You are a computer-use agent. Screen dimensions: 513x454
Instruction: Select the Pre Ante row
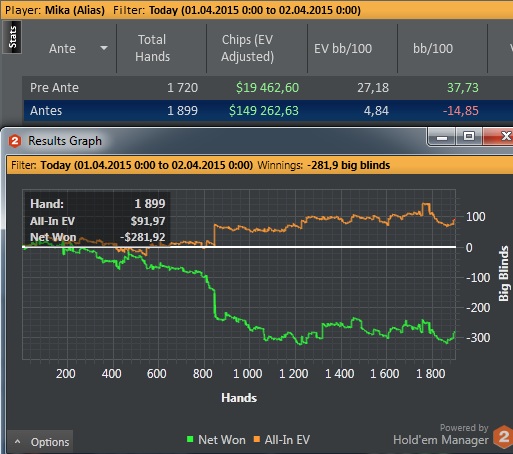(x=268, y=88)
